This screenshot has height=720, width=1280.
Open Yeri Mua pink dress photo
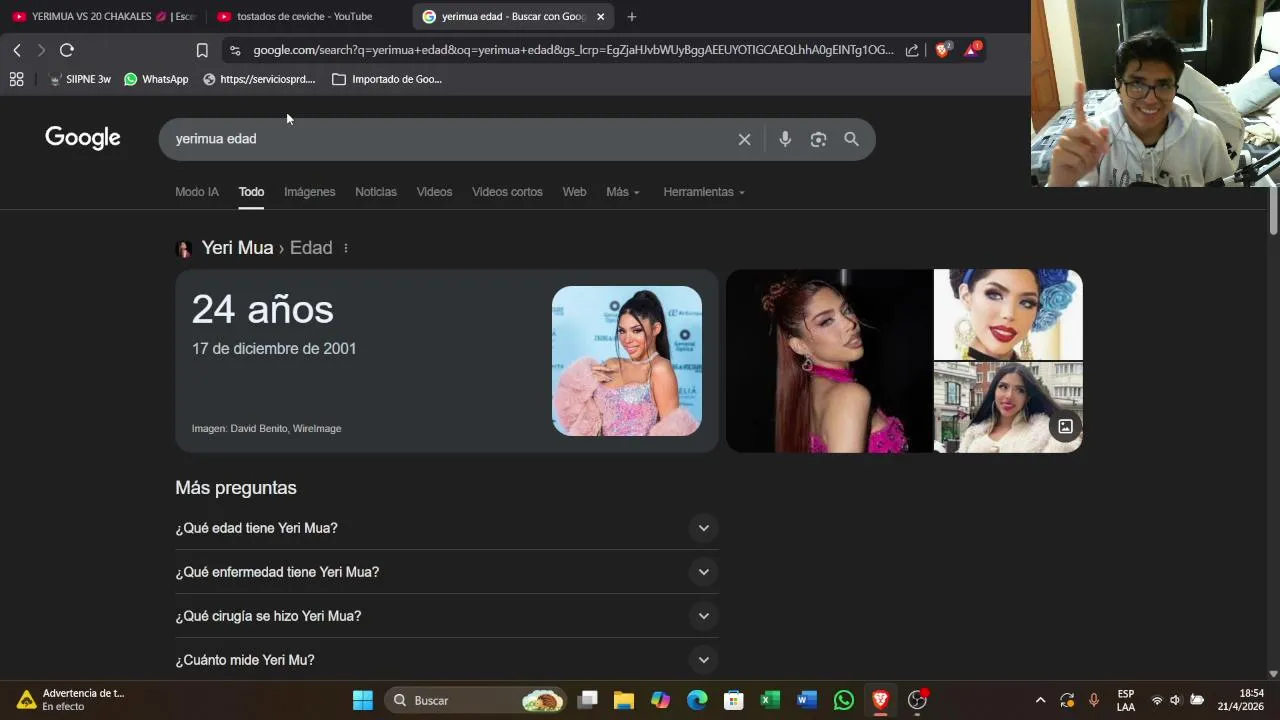pos(627,361)
